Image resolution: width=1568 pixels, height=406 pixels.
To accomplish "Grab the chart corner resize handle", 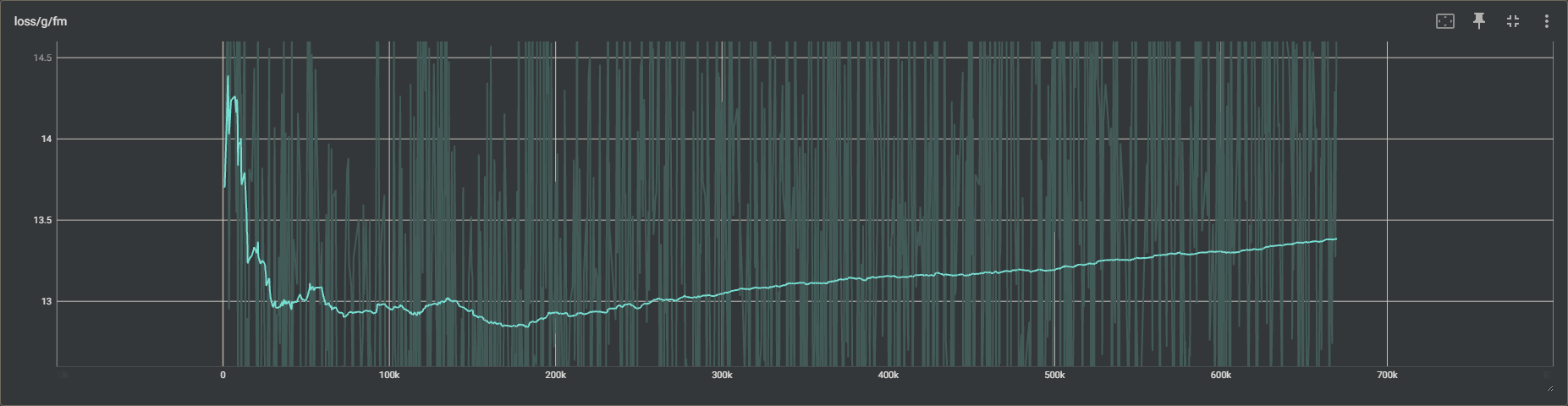I will point(1550,387).
